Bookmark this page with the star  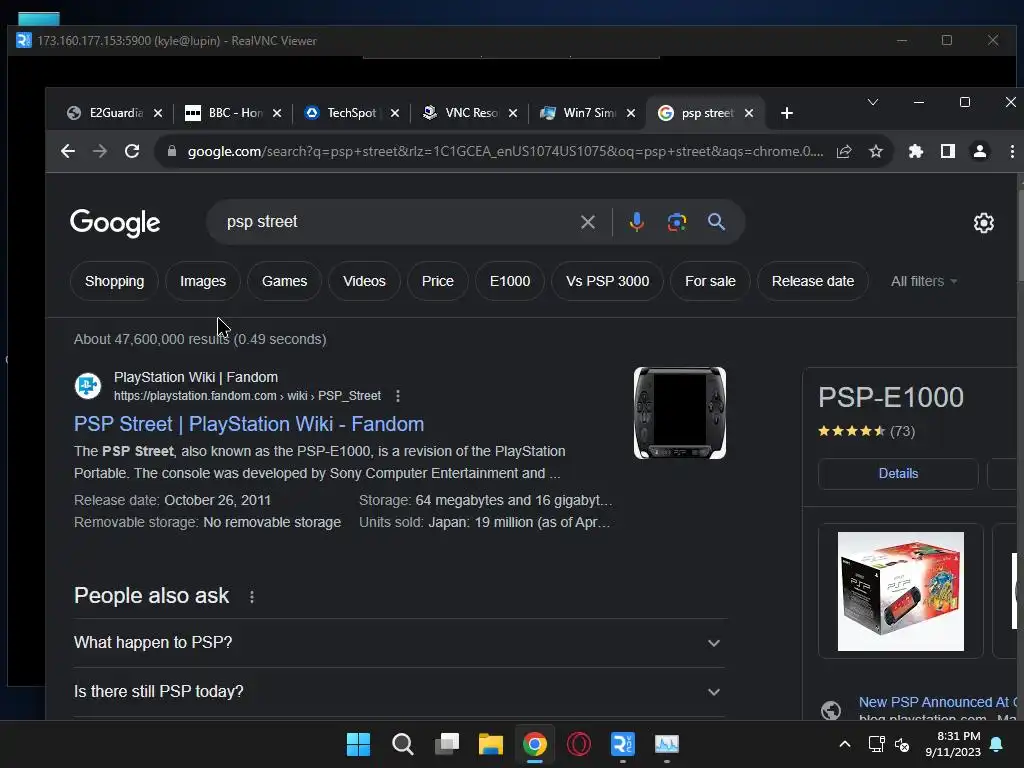(x=876, y=152)
